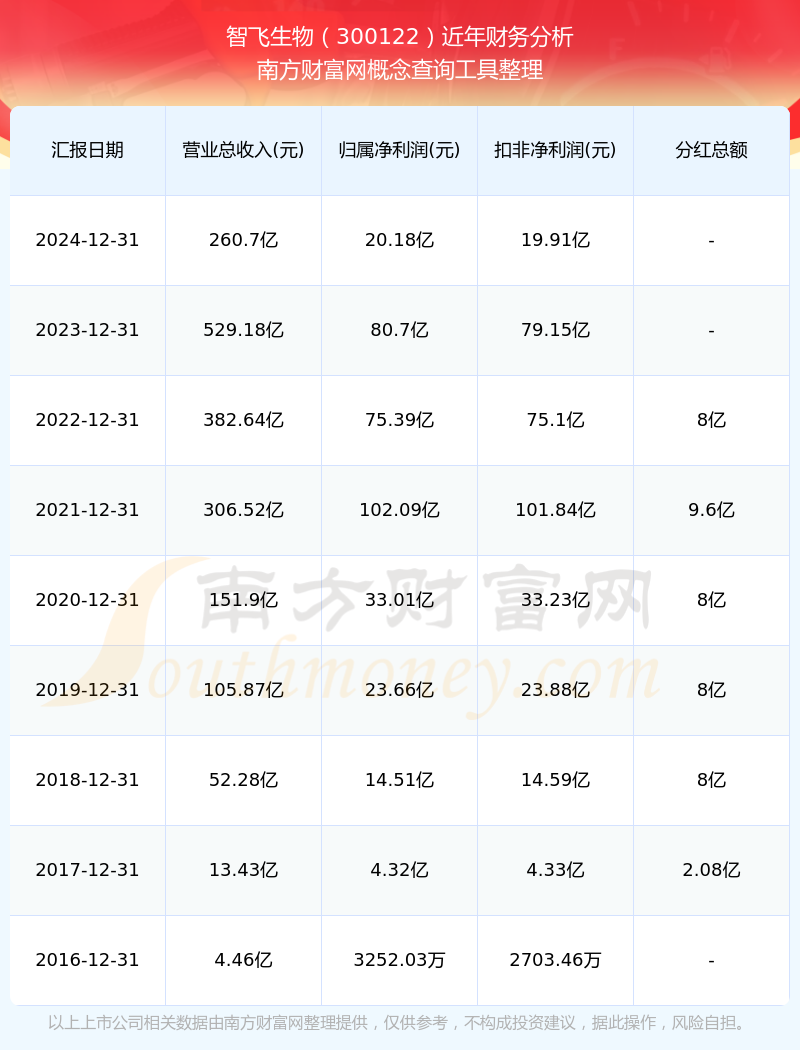Click net profit value 75.39亿
This screenshot has height=1050, width=800.
pos(400,420)
